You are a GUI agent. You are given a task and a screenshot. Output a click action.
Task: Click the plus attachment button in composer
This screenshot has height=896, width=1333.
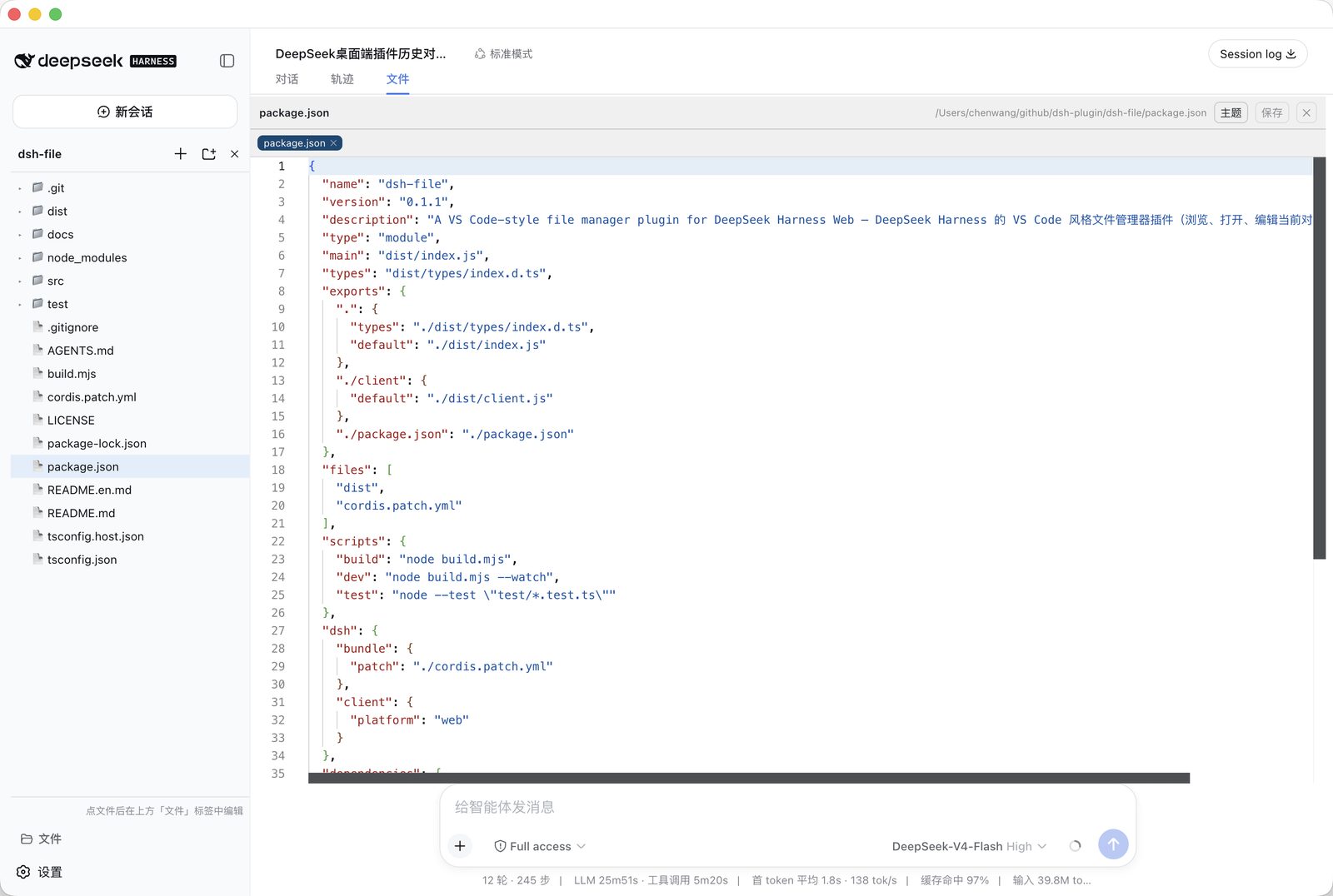click(460, 846)
